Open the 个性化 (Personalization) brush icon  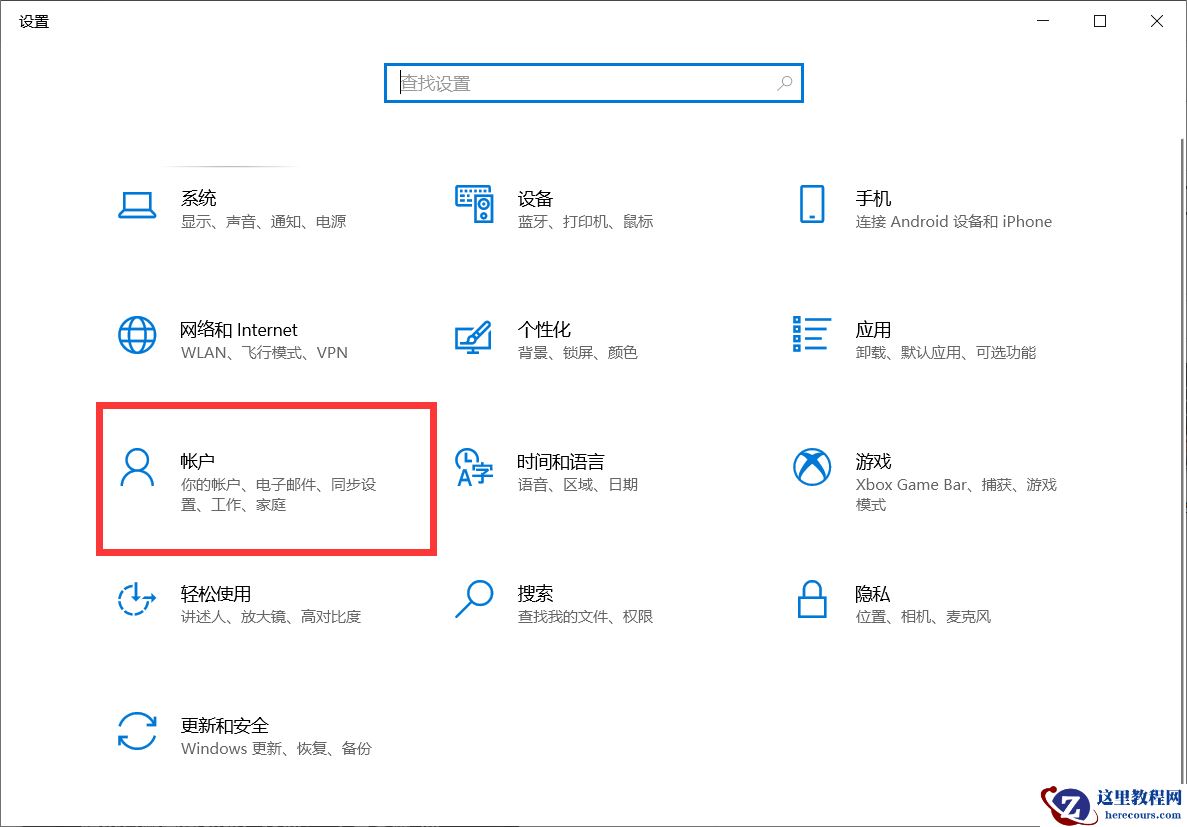(x=474, y=335)
